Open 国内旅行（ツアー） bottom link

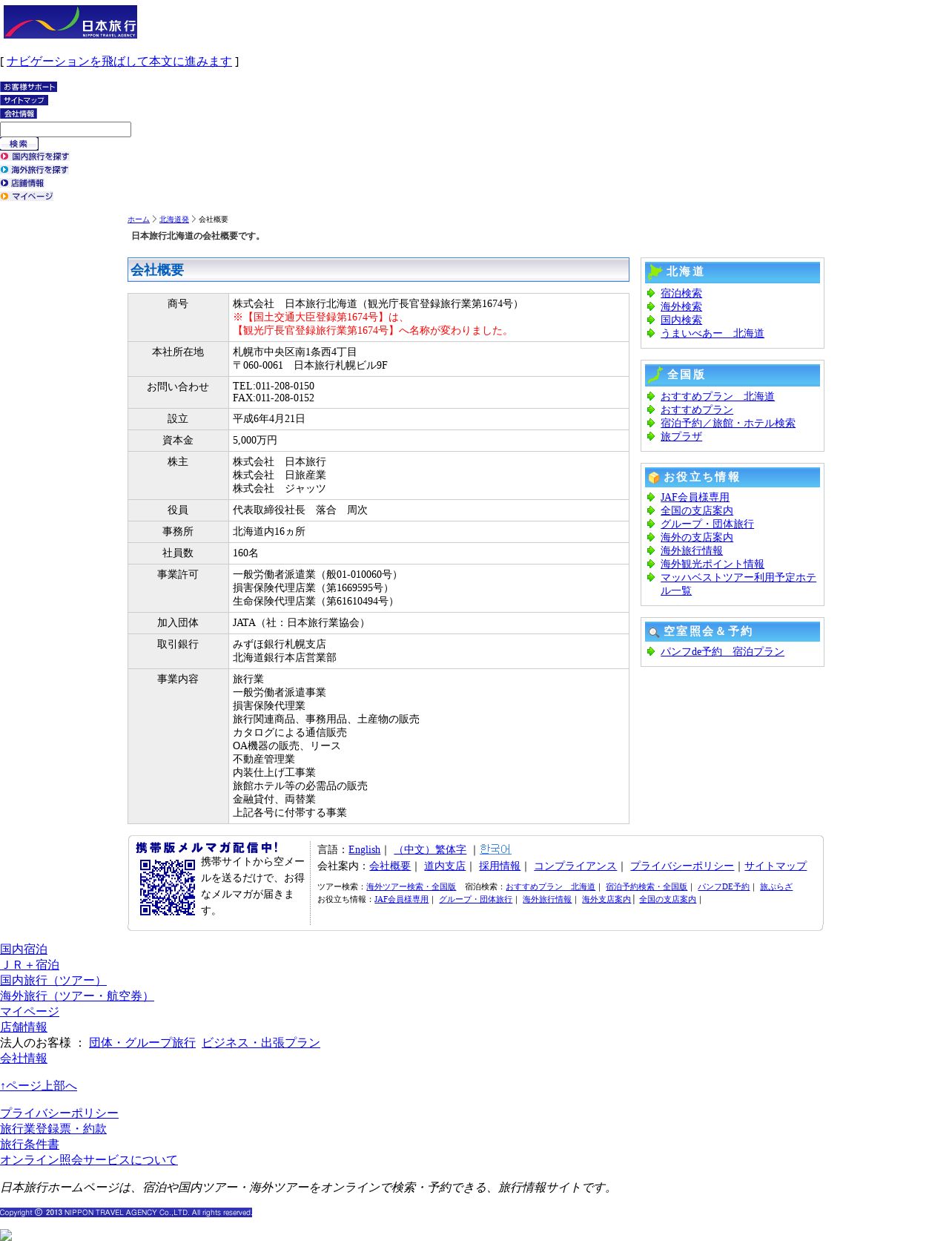[x=53, y=980]
